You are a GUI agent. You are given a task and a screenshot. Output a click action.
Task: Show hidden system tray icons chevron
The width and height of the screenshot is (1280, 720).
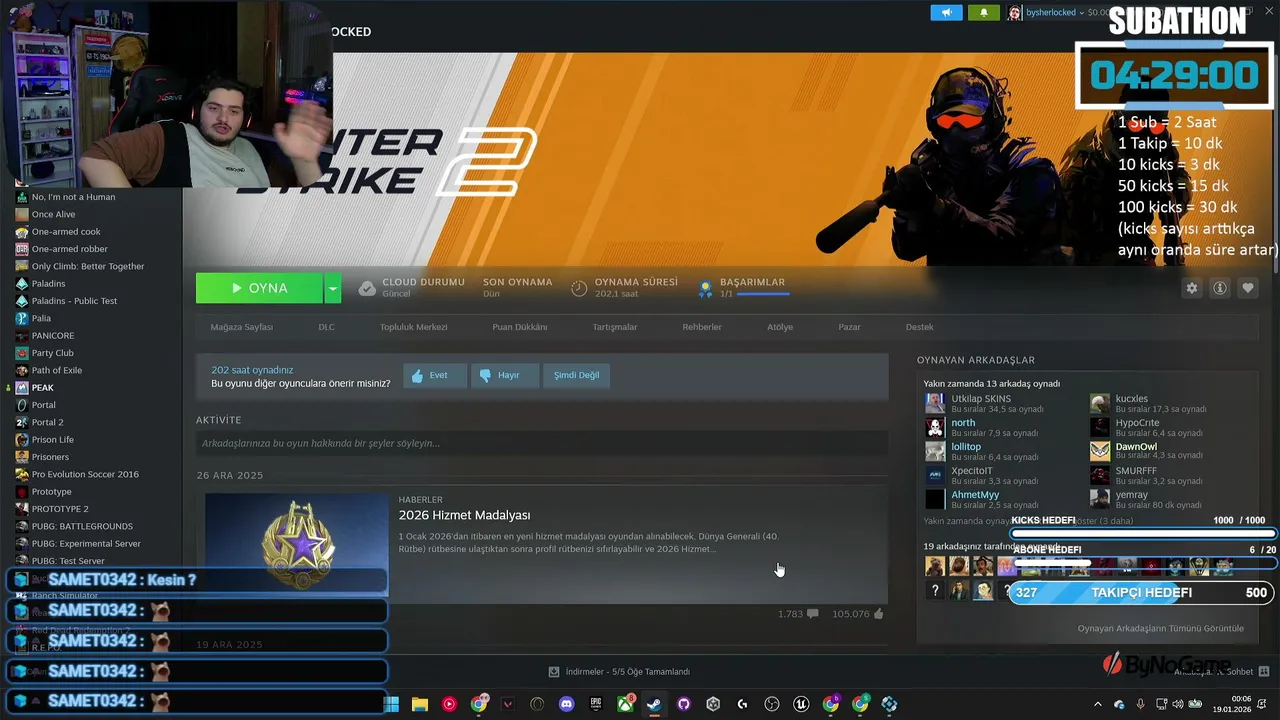[x=1097, y=704]
